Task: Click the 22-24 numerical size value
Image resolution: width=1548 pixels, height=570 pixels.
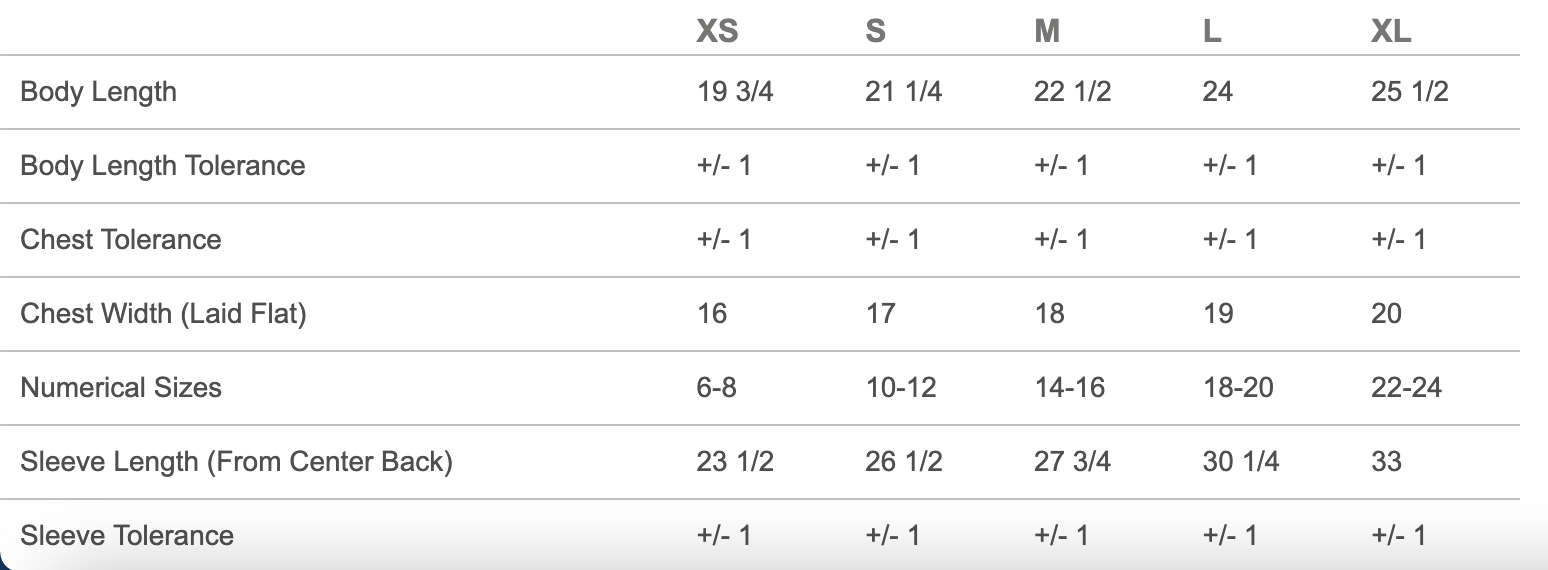Action: (1406, 387)
